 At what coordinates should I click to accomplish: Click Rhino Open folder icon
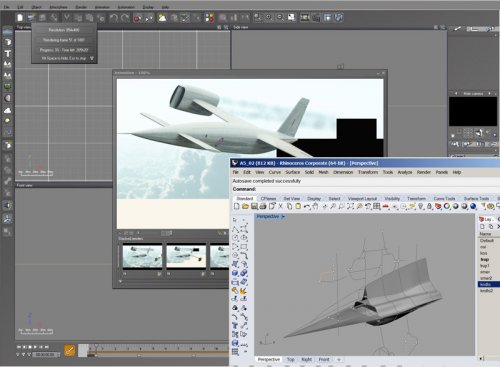click(245, 206)
